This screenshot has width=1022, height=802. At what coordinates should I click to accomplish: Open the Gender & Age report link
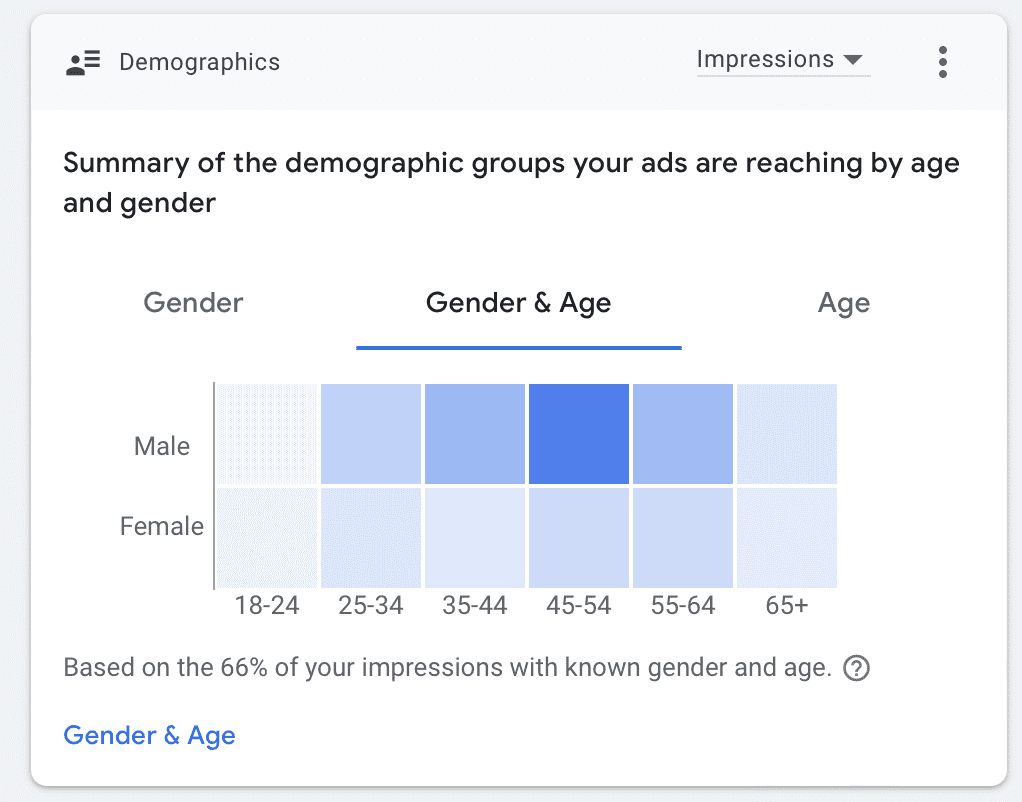pyautogui.click(x=149, y=736)
